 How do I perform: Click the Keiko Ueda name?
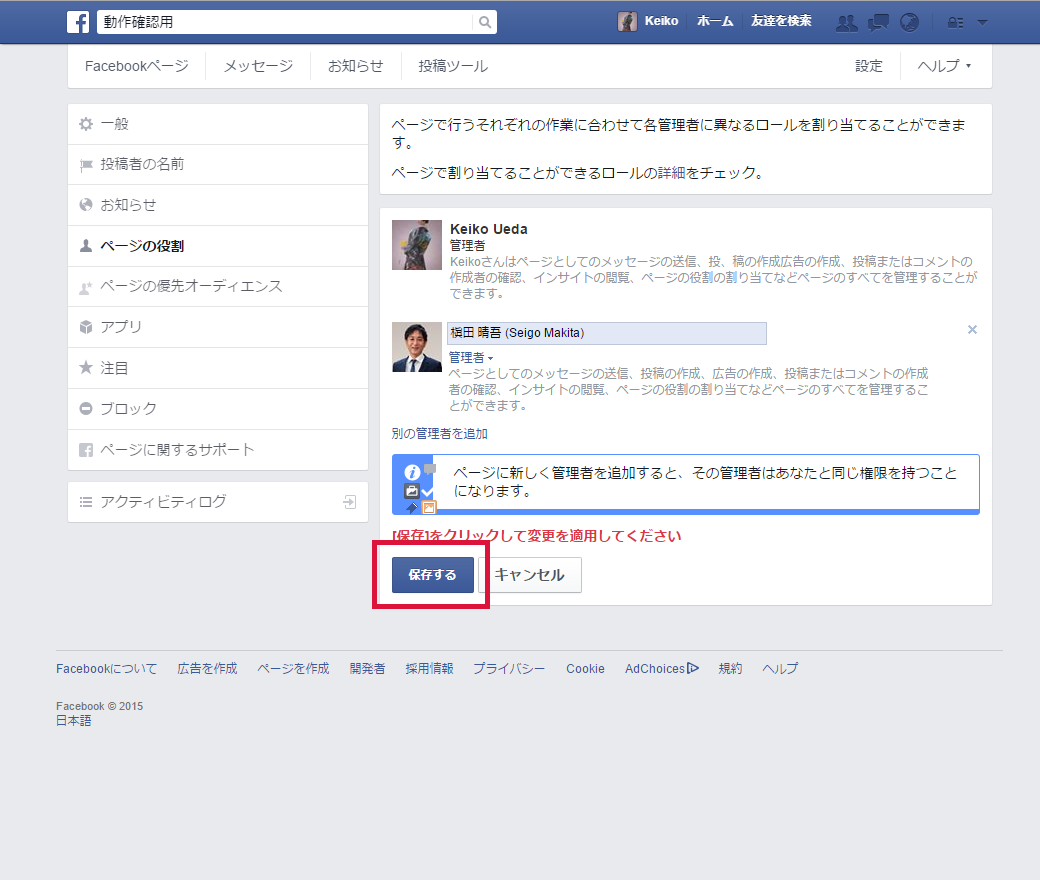coord(489,229)
